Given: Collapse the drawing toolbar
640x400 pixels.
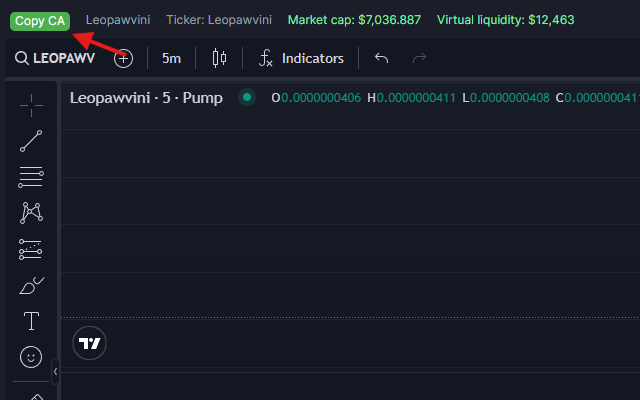Looking at the screenshot, I should (x=55, y=371).
